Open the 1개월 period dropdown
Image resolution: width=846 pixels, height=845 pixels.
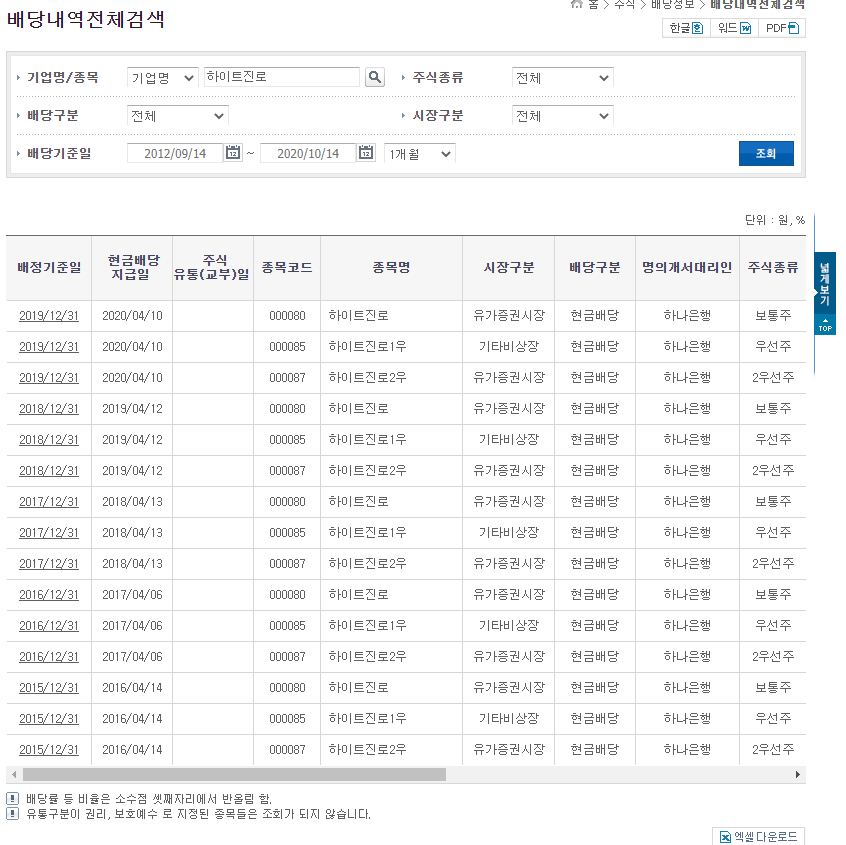tap(420, 154)
